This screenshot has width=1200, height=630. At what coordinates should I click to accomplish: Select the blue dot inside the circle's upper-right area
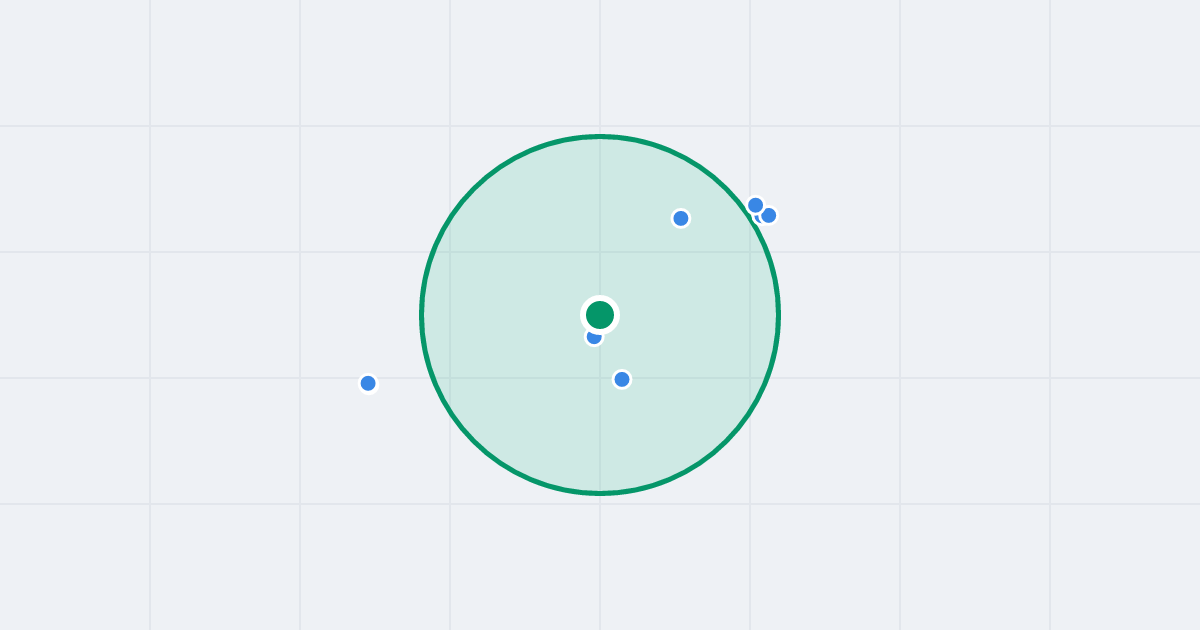coord(681,218)
